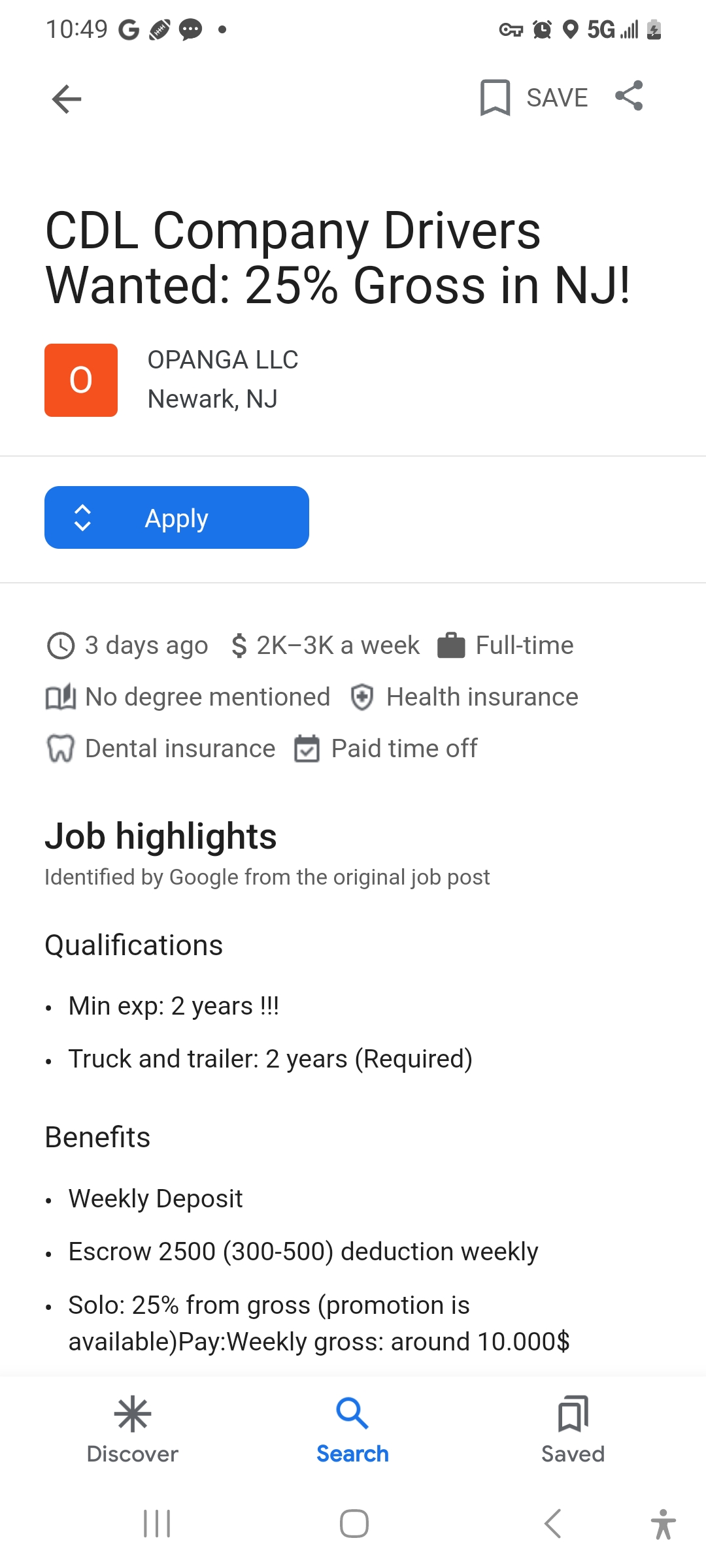Open Android recent apps button
Image resolution: width=706 pixels, height=1568 pixels.
click(157, 1524)
